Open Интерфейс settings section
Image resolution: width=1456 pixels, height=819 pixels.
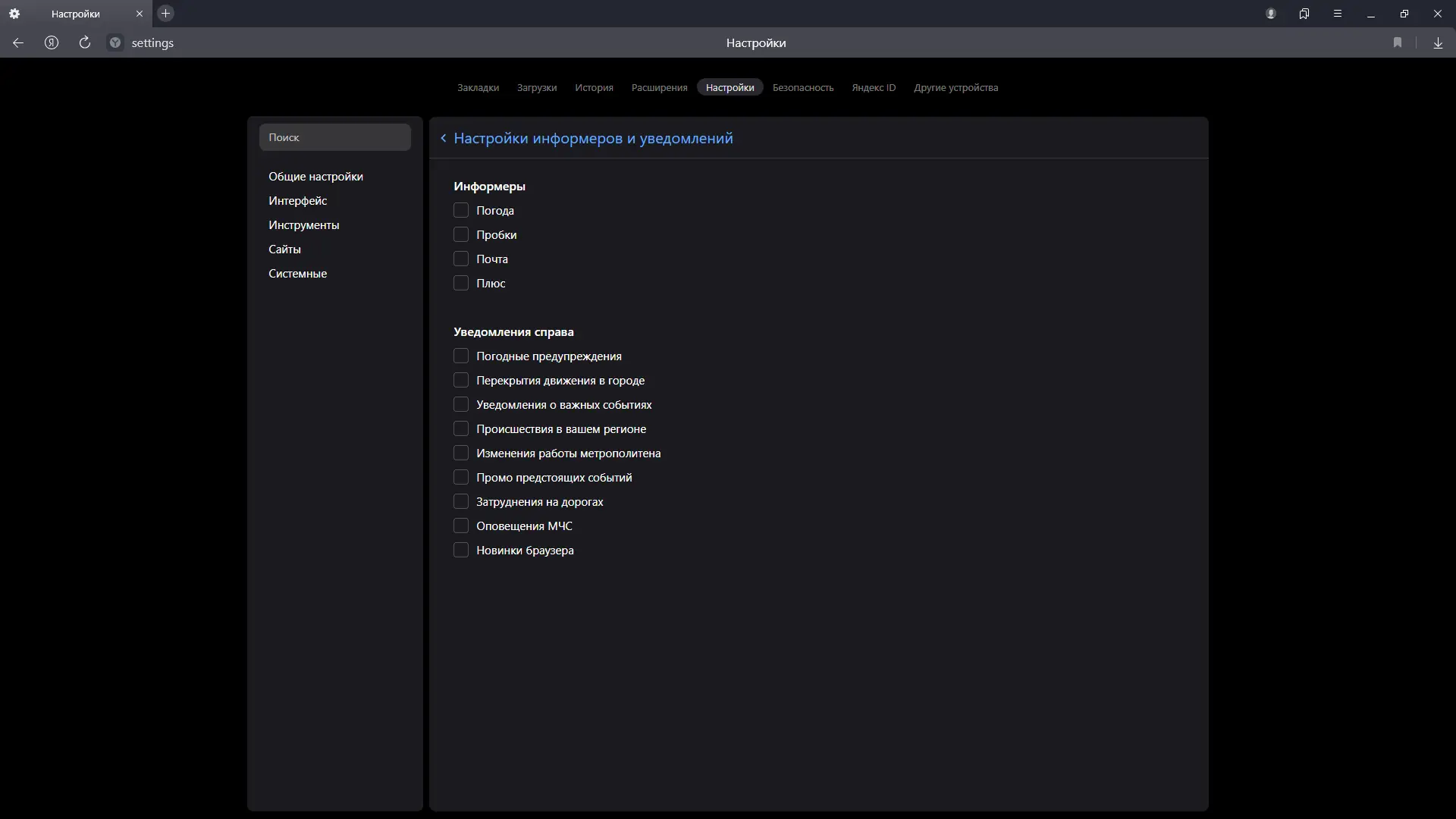297,201
